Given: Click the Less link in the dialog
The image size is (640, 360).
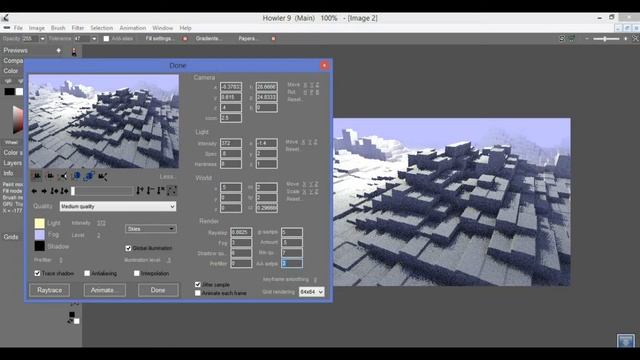Looking at the screenshot, I should tap(167, 177).
